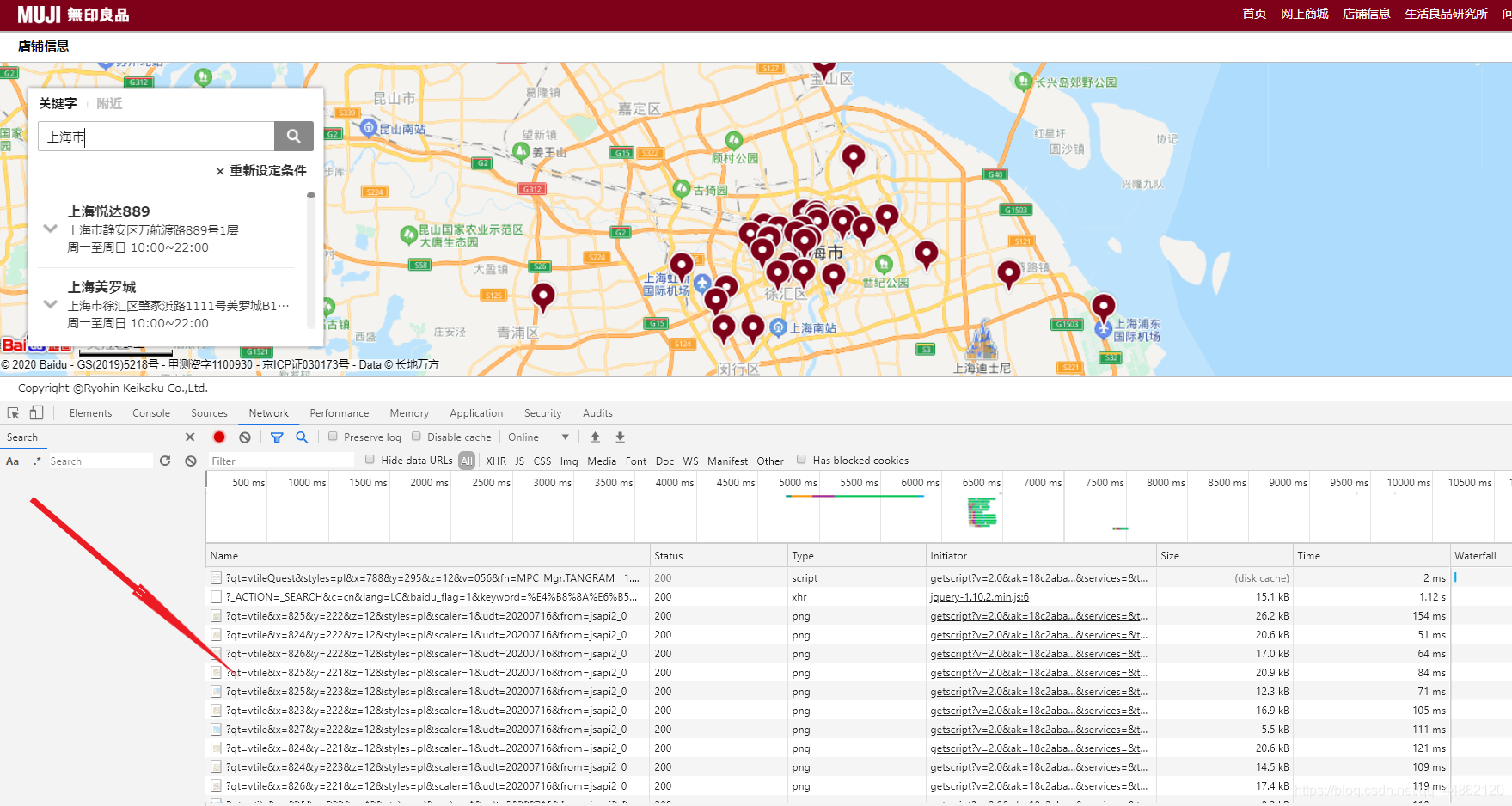1512x806 pixels.
Task: Select the XHR filter type
Action: click(x=496, y=461)
